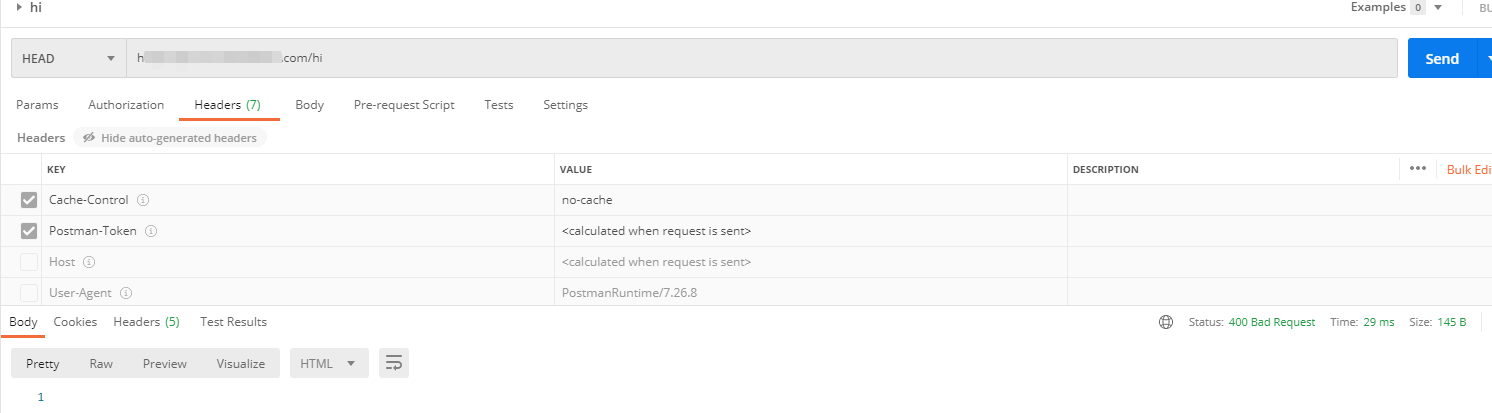This screenshot has height=413, width=1492.
Task: Open the HEAD method dropdown
Action: click(x=69, y=58)
